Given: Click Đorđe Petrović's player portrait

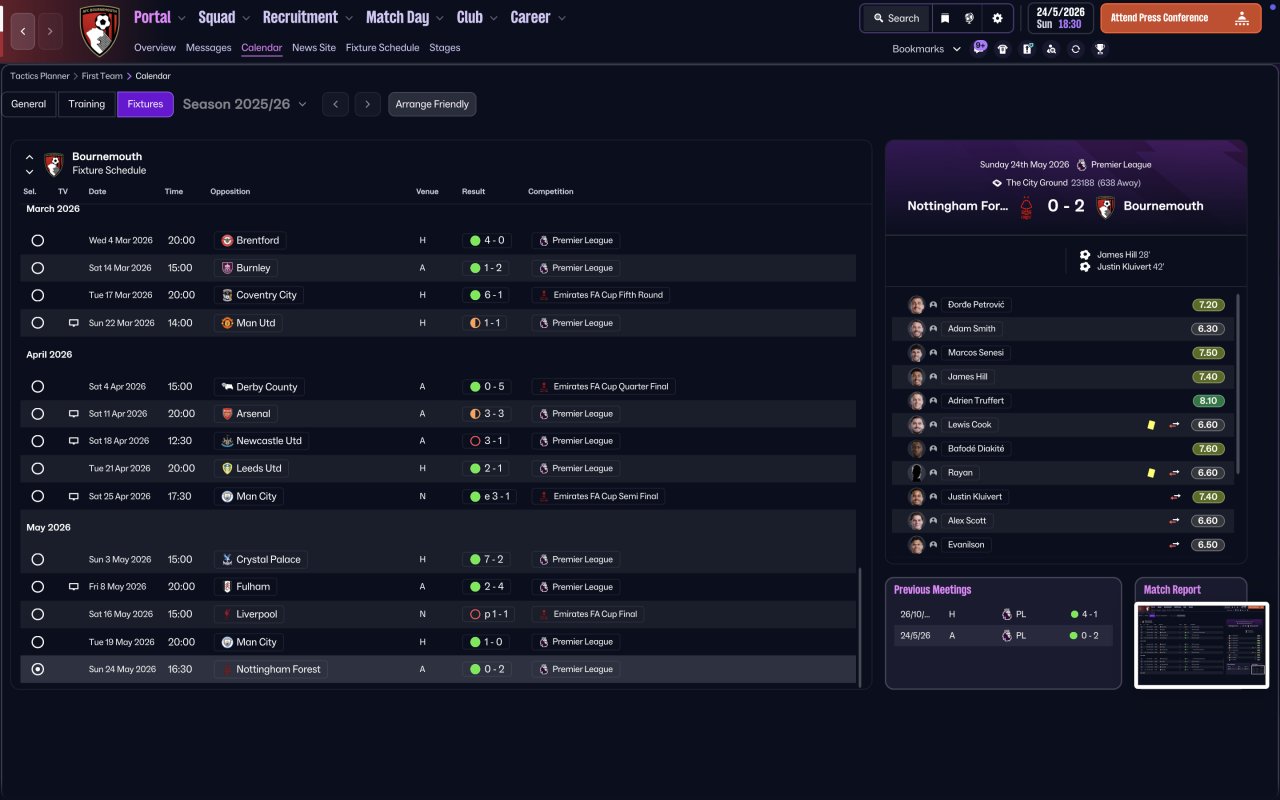Looking at the screenshot, I should (916, 305).
